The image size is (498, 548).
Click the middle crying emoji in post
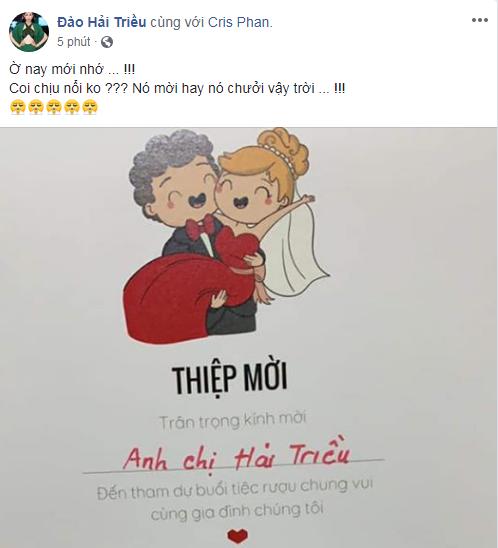53,107
